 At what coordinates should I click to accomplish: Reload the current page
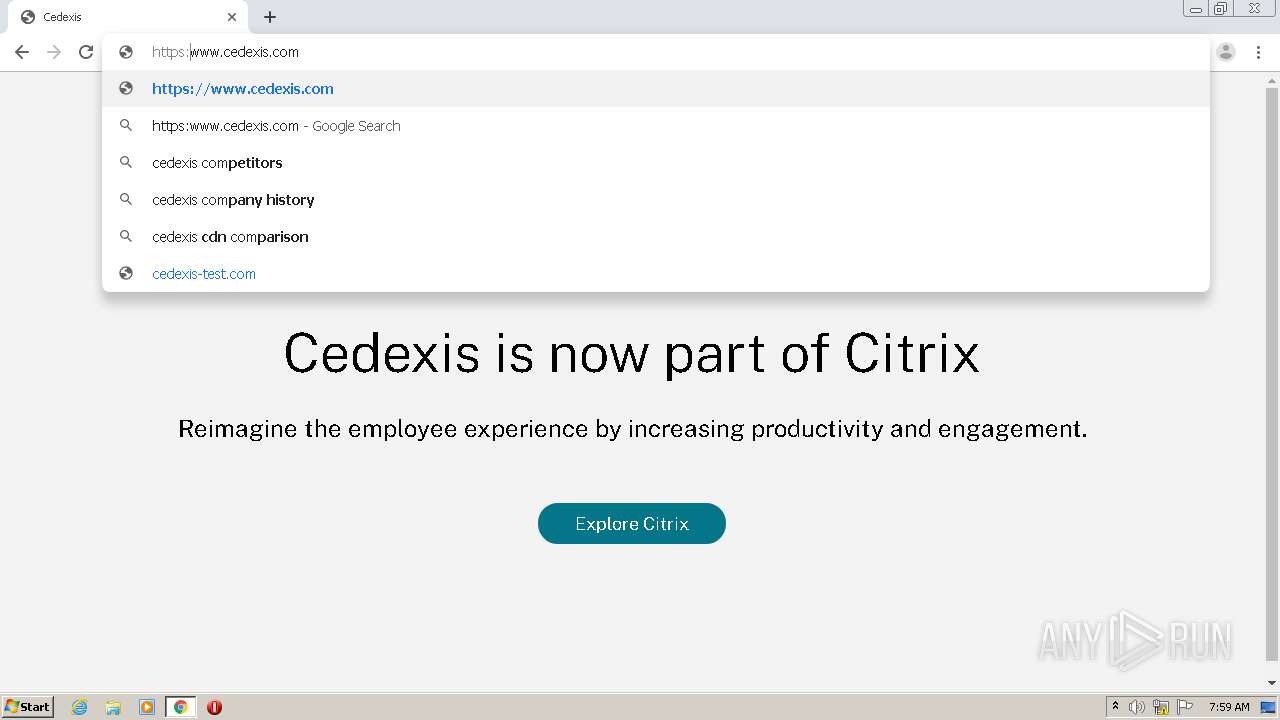(x=86, y=52)
